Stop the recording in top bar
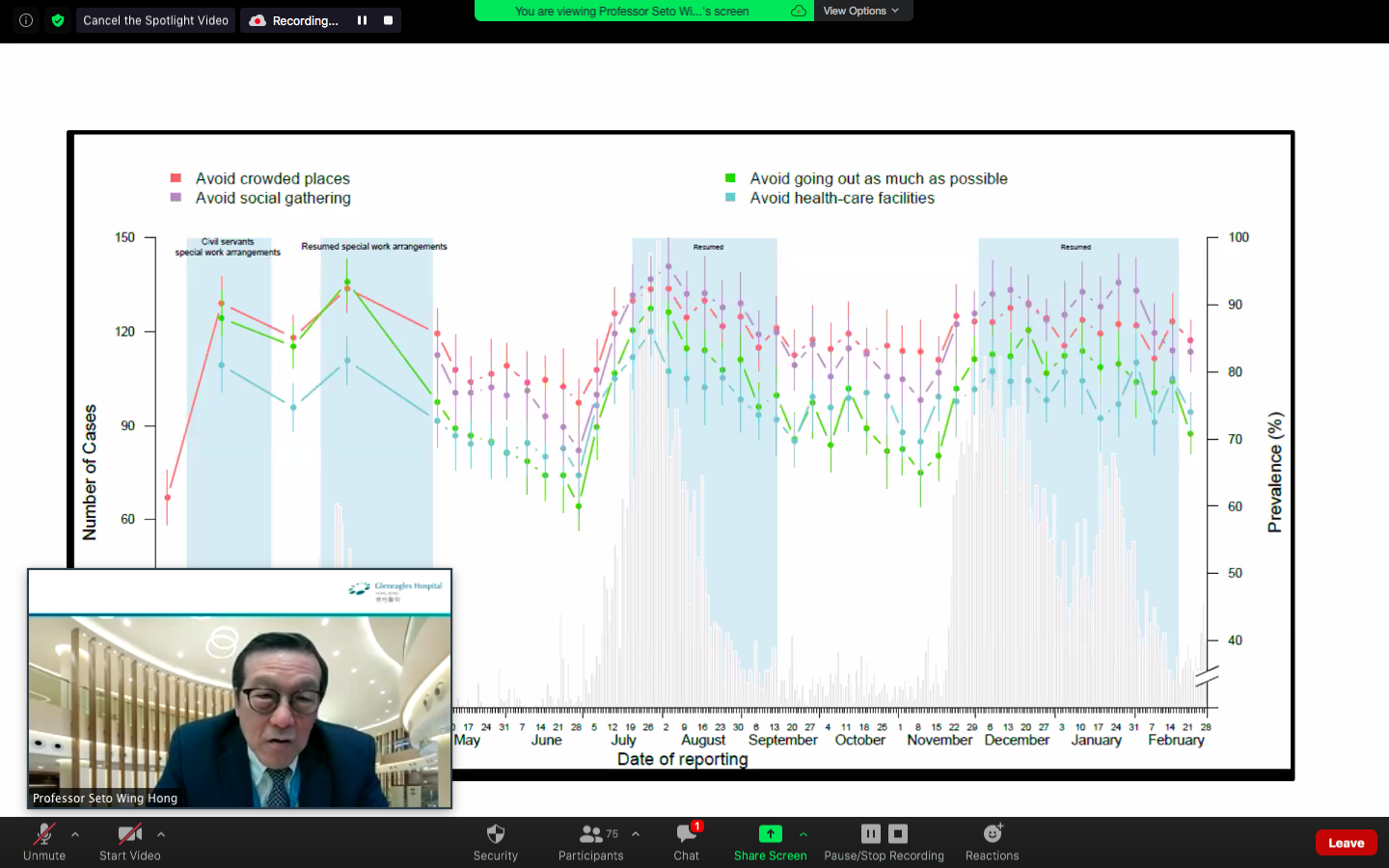Viewport: 1389px width, 868px height. pyautogui.click(x=388, y=20)
